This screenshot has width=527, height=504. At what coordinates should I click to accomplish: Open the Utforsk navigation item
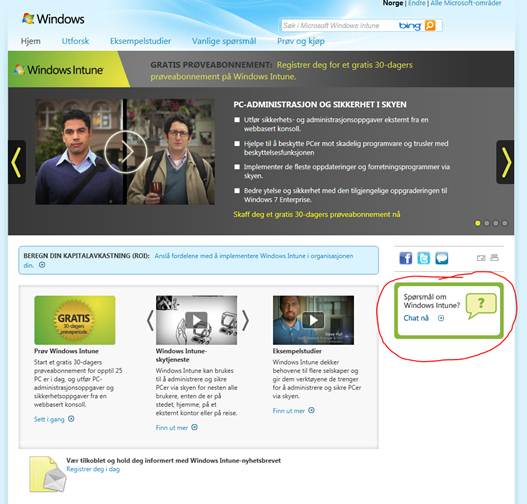(75, 41)
